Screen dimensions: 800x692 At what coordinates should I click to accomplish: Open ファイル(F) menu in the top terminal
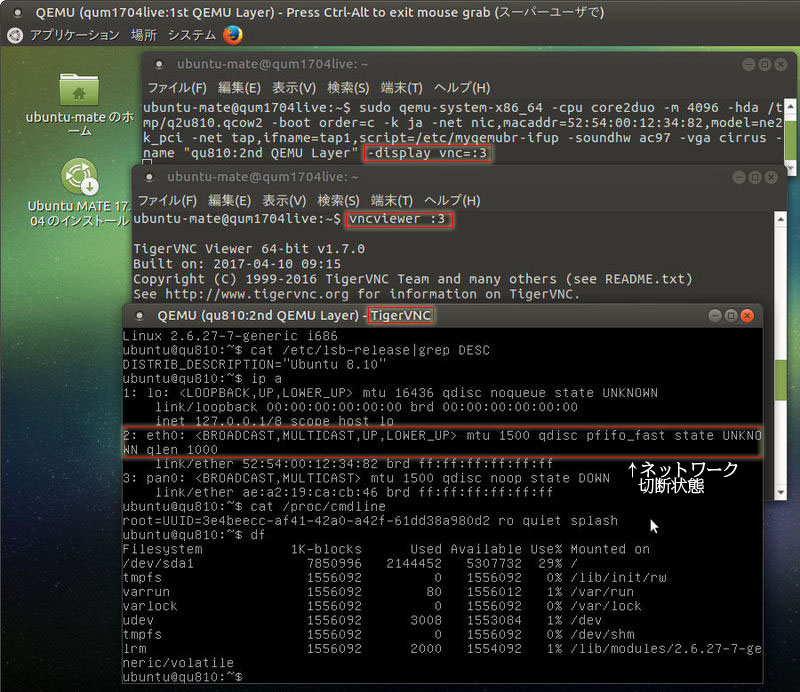point(177,88)
